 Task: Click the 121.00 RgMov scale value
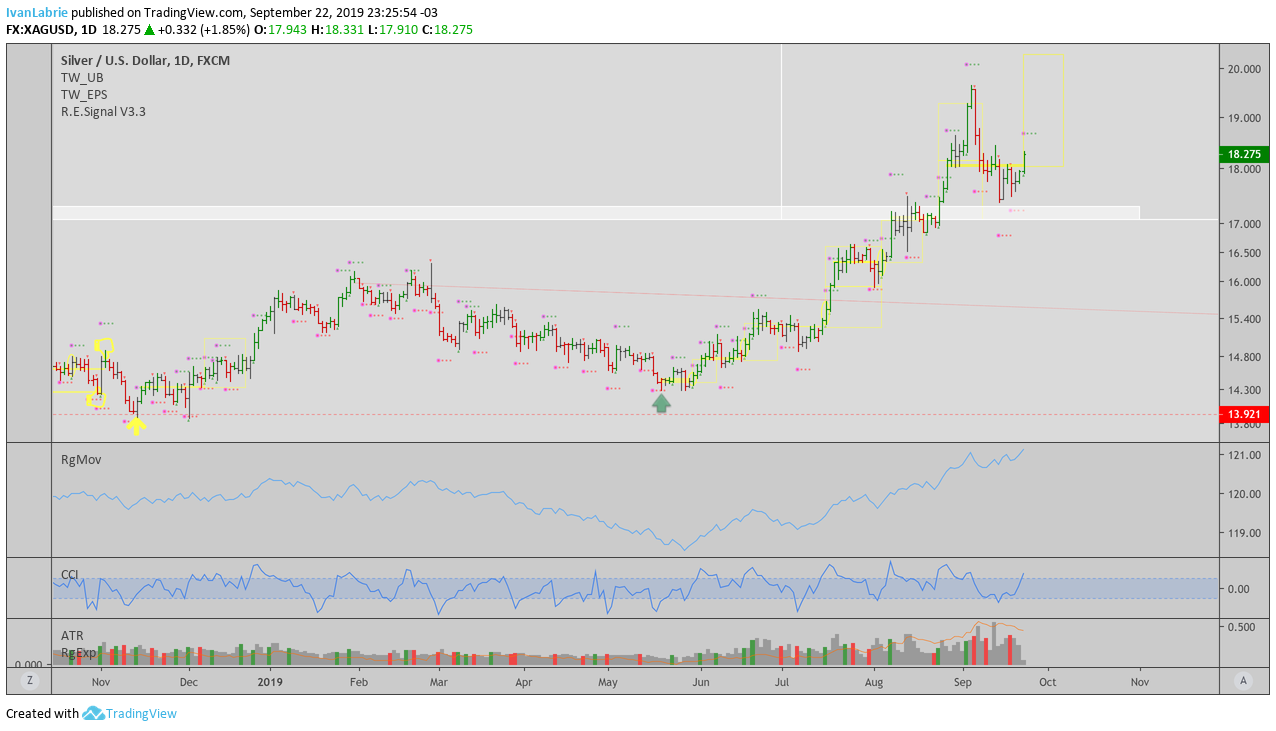pyautogui.click(x=1244, y=455)
